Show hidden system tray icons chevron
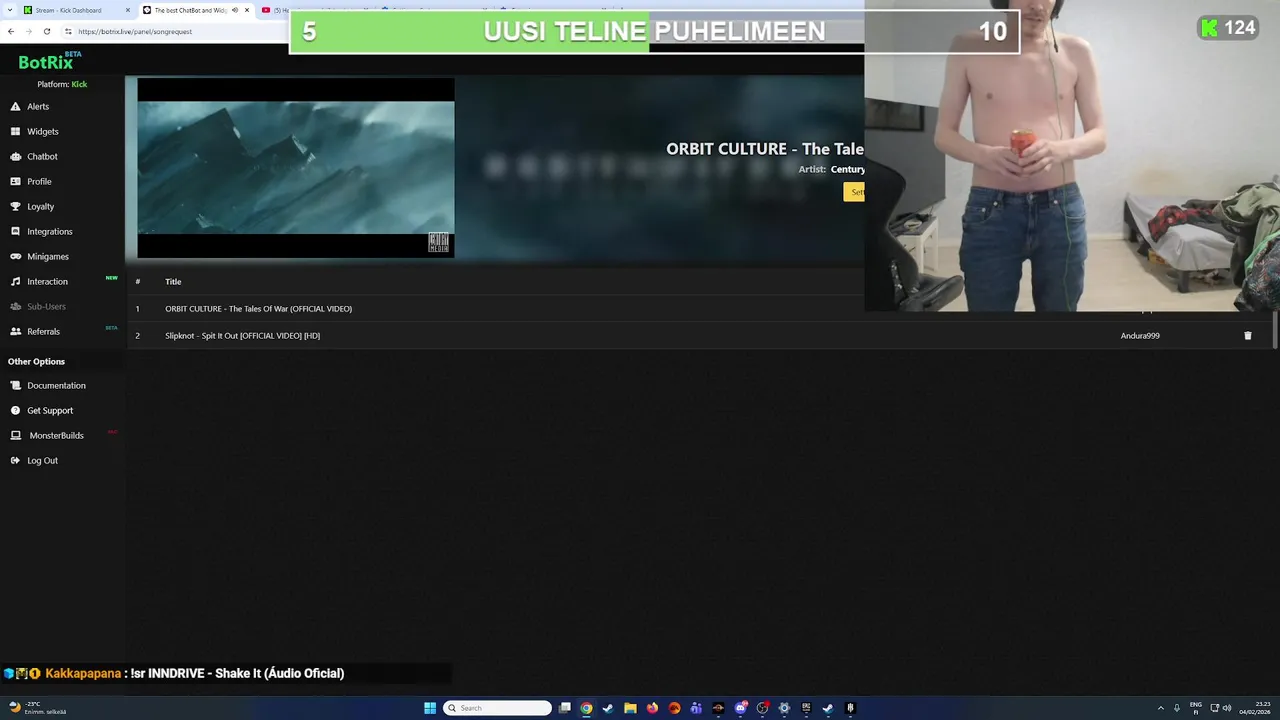 point(1160,708)
